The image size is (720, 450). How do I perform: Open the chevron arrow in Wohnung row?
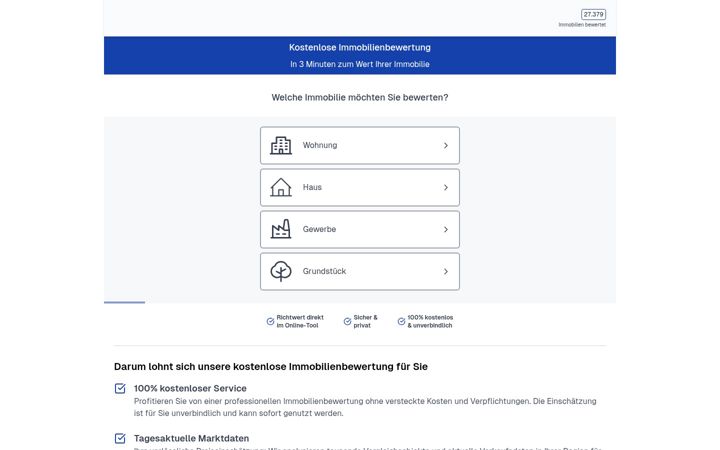445,146
